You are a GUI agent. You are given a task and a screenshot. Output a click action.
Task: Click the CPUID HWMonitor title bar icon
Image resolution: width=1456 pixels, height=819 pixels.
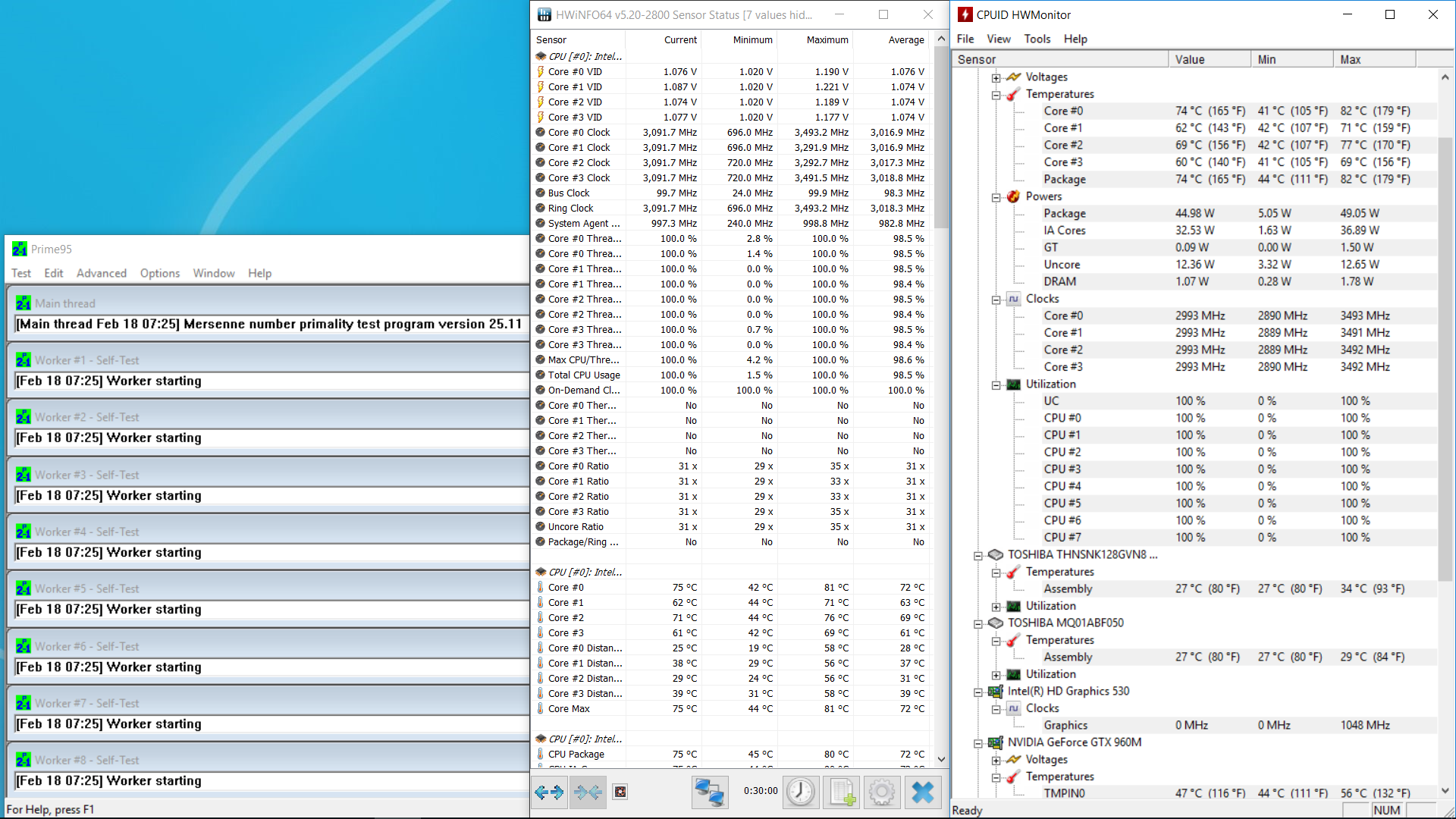[965, 14]
